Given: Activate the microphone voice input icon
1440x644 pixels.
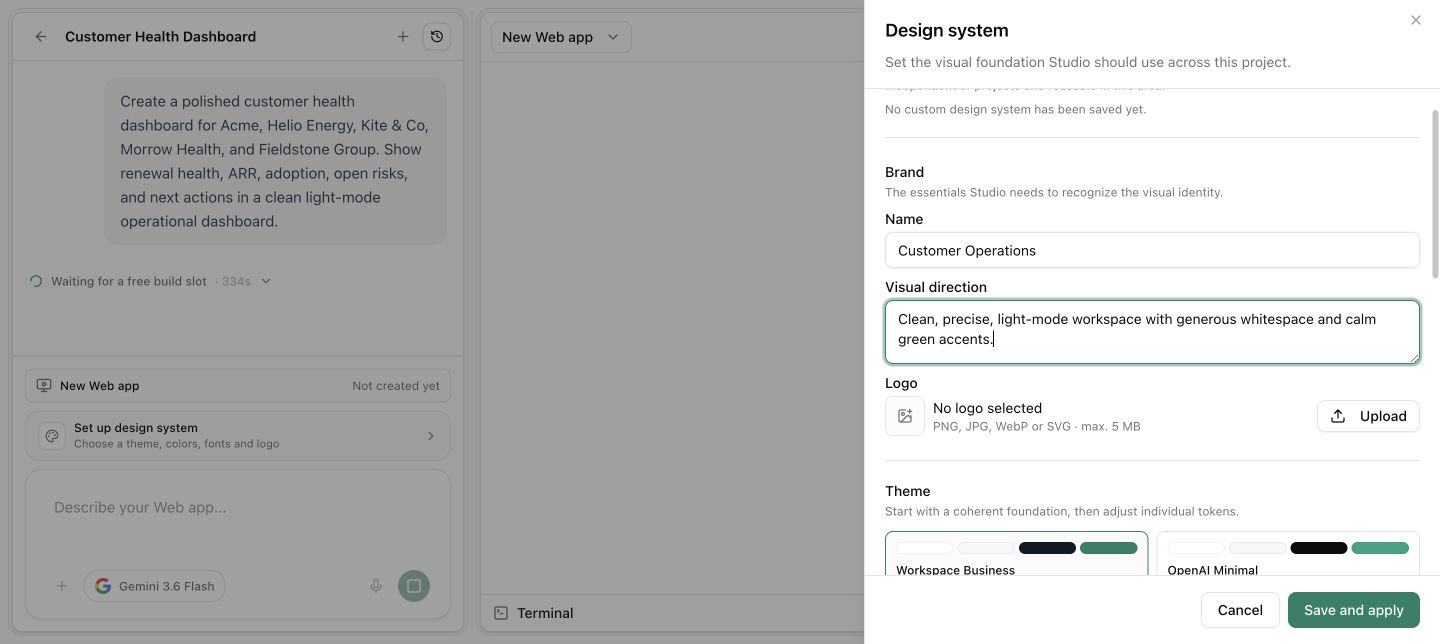Looking at the screenshot, I should tap(376, 586).
